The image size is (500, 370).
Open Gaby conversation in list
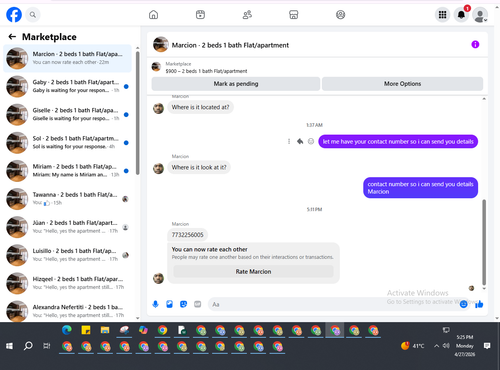(67, 86)
